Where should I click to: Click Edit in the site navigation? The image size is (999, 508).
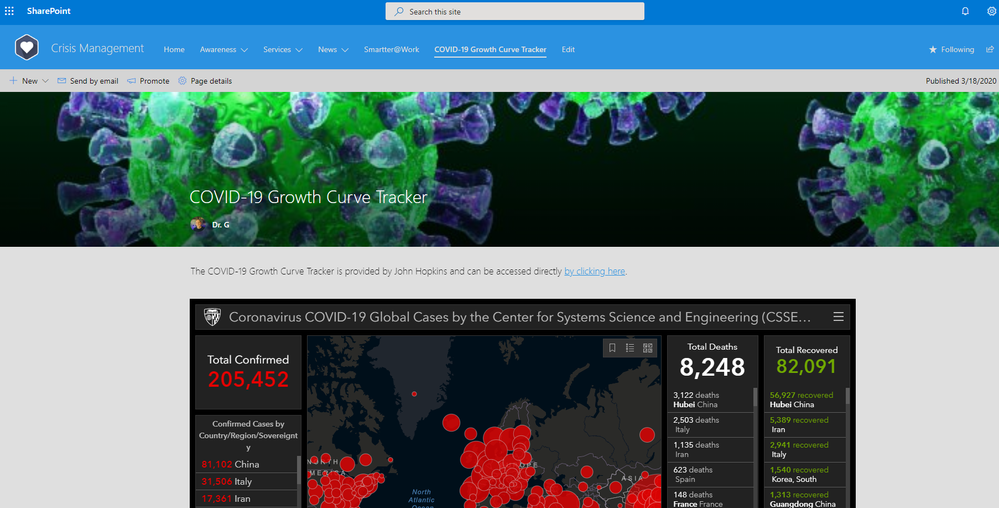coord(568,49)
